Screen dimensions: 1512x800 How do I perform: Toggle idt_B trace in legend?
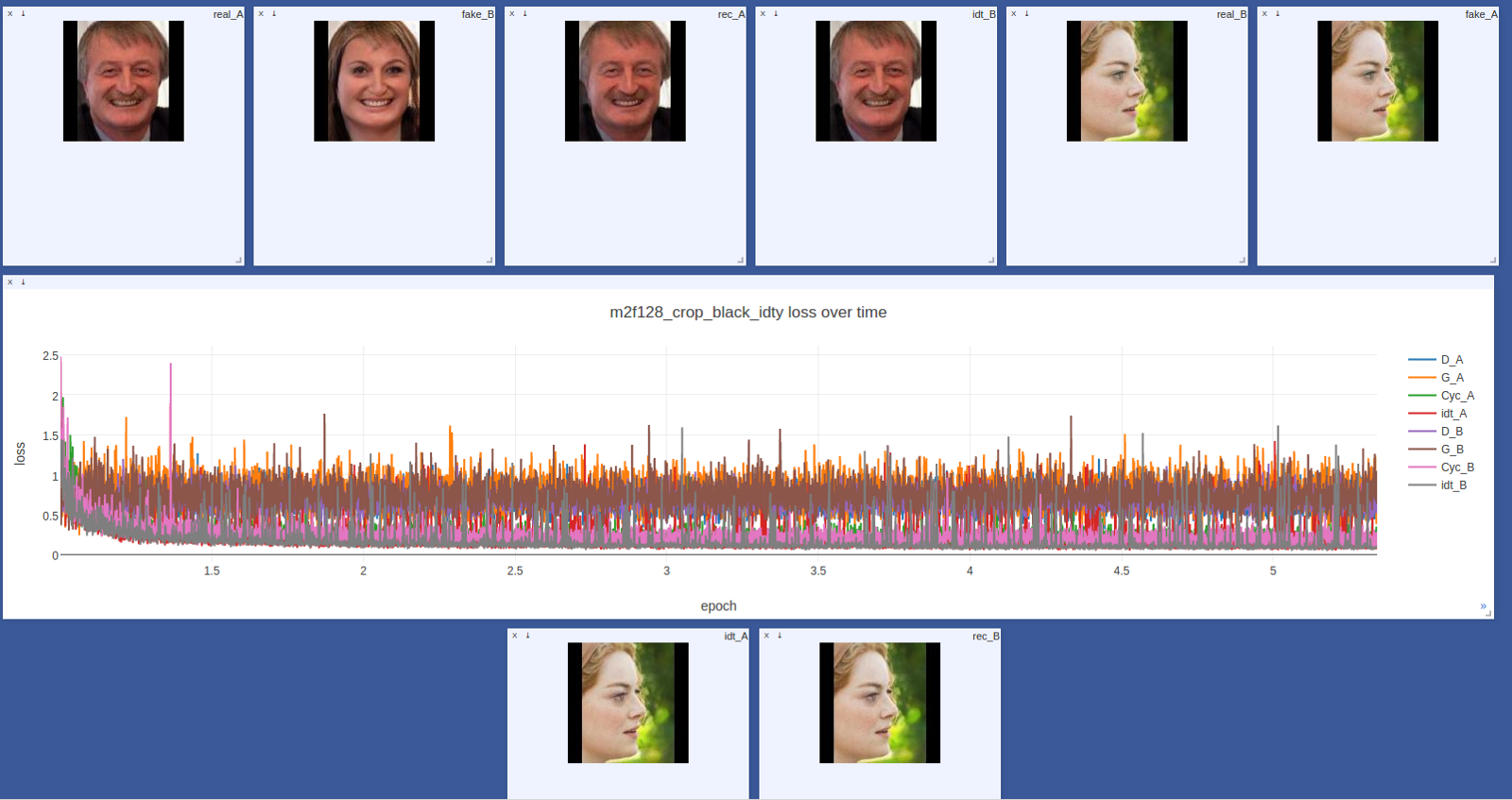1440,485
